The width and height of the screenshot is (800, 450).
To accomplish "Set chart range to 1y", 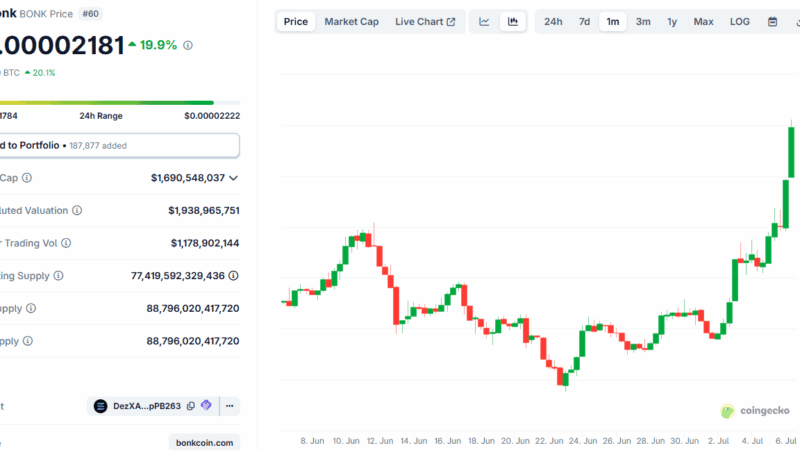I will (x=672, y=21).
